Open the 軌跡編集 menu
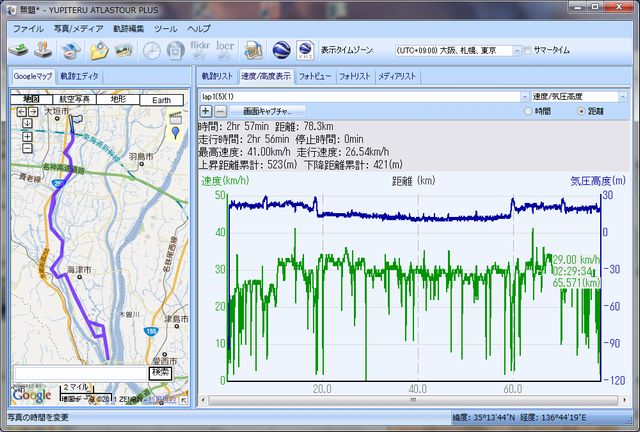The height and width of the screenshot is (432, 640). click(128, 29)
